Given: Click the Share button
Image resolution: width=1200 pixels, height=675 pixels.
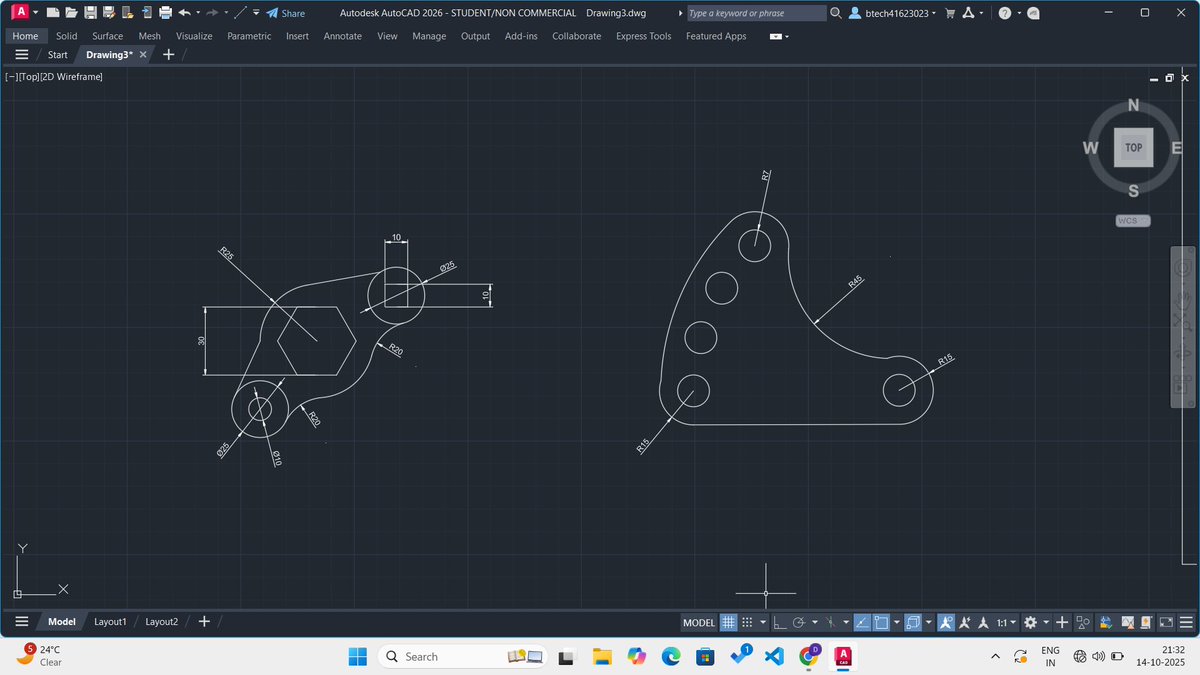Looking at the screenshot, I should [x=286, y=13].
